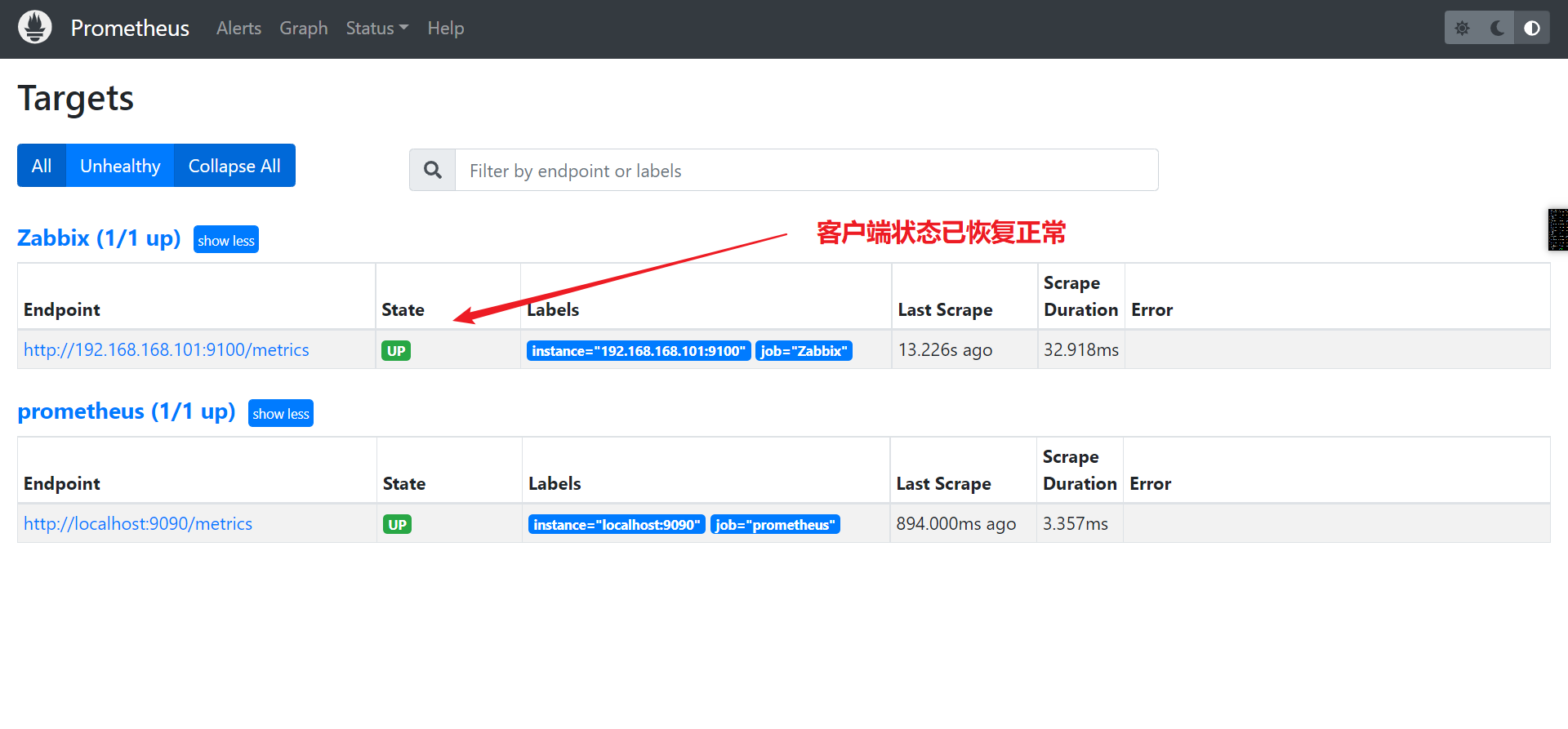
Task: Click the 13.226s ago last scrape value
Action: 946,350
